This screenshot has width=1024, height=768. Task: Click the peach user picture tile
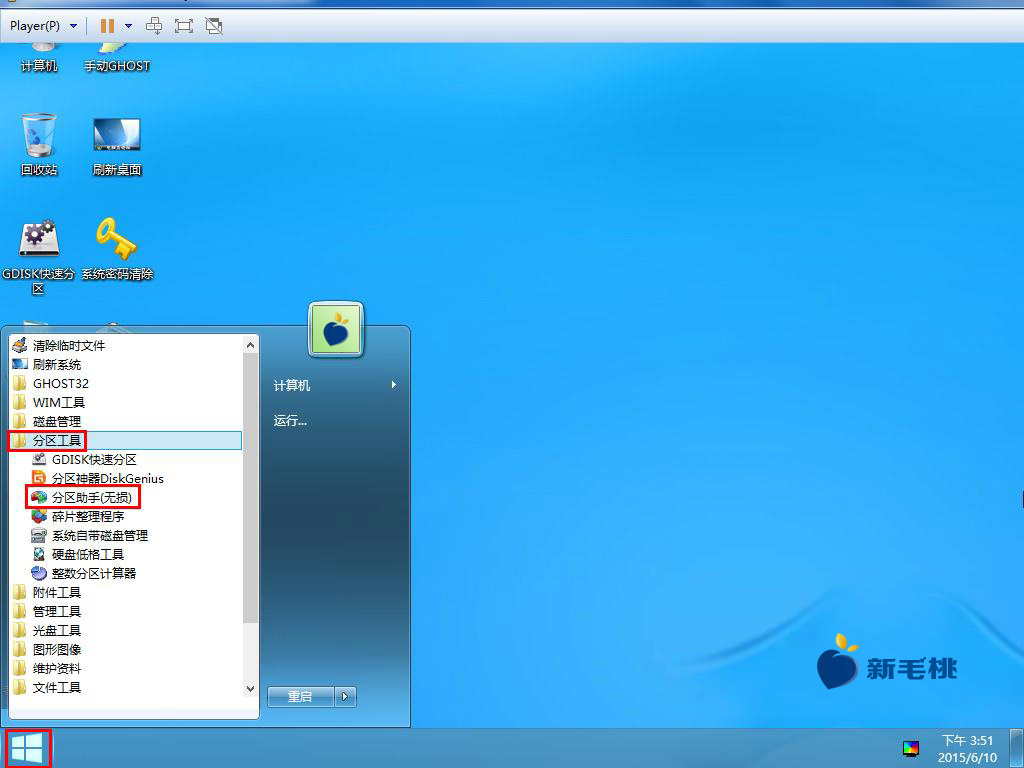click(x=336, y=329)
